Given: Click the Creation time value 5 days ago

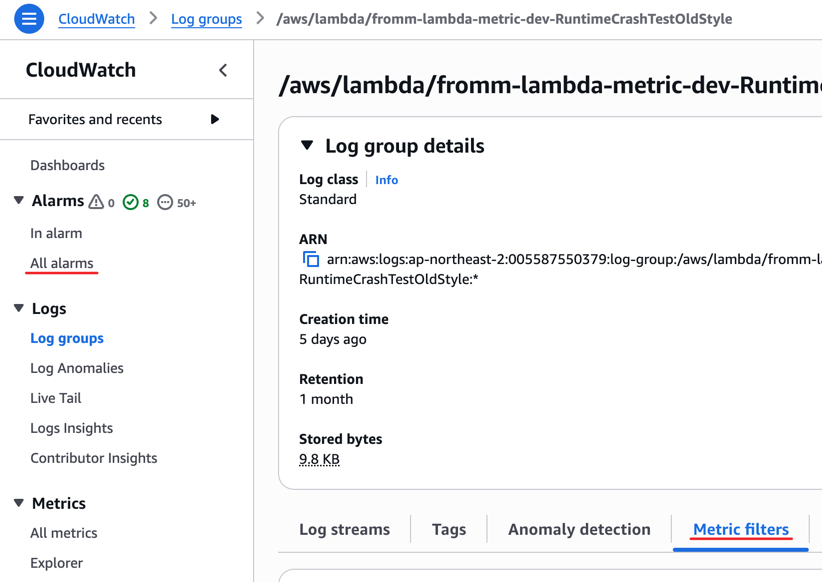Looking at the screenshot, I should coord(333,339).
